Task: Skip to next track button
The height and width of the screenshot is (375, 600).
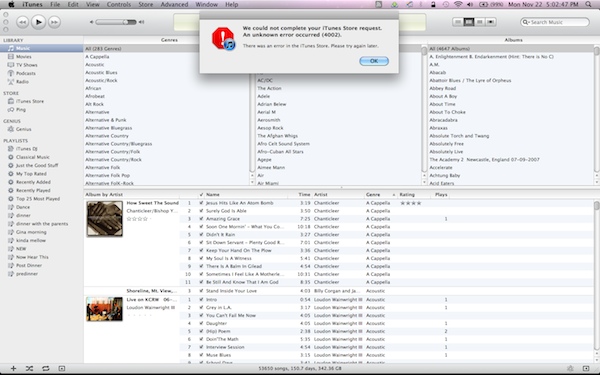Action: coord(54,22)
